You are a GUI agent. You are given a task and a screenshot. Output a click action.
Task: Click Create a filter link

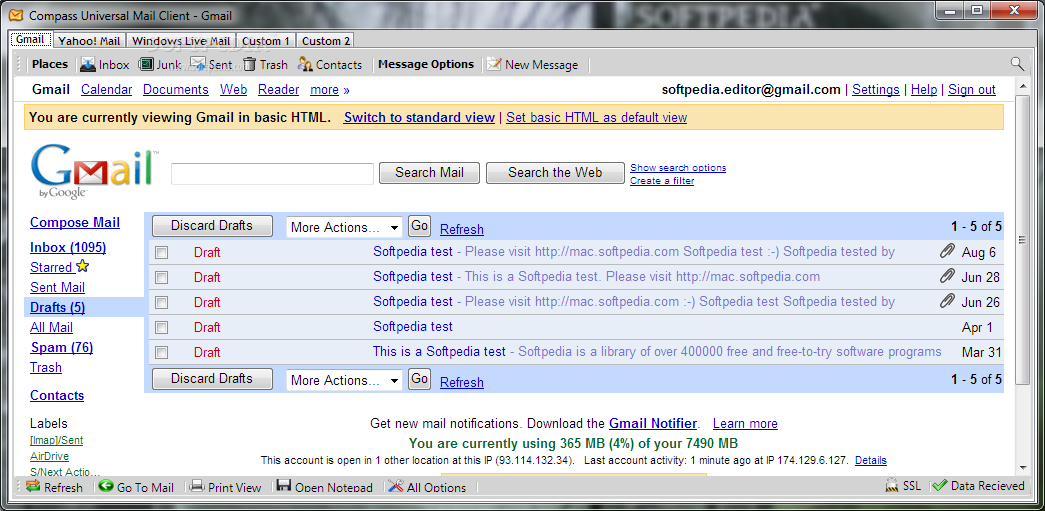coord(662,181)
